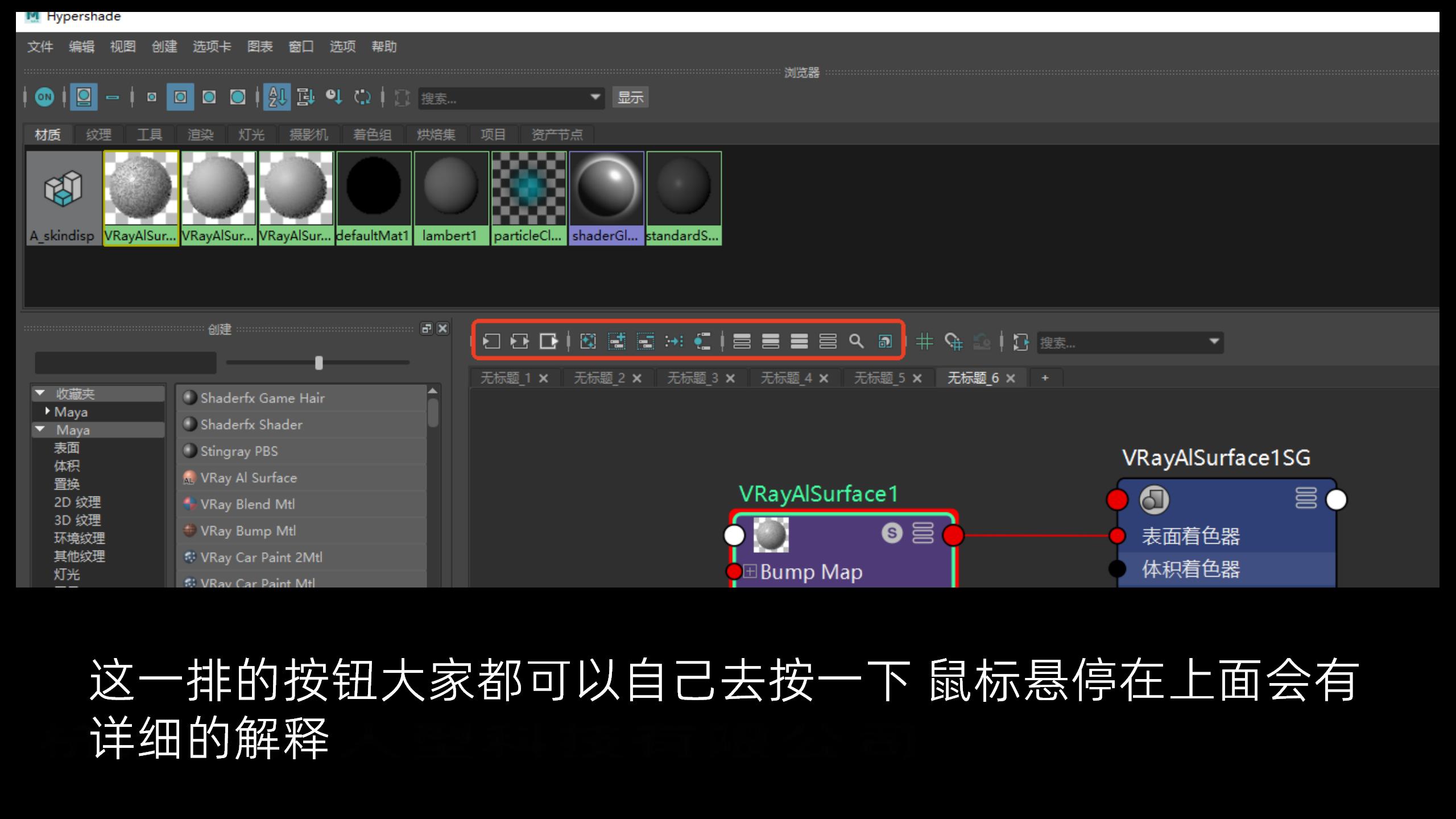Screen dimensions: 1456x819
Task: Click the Create panel filter field
Action: 125,362
